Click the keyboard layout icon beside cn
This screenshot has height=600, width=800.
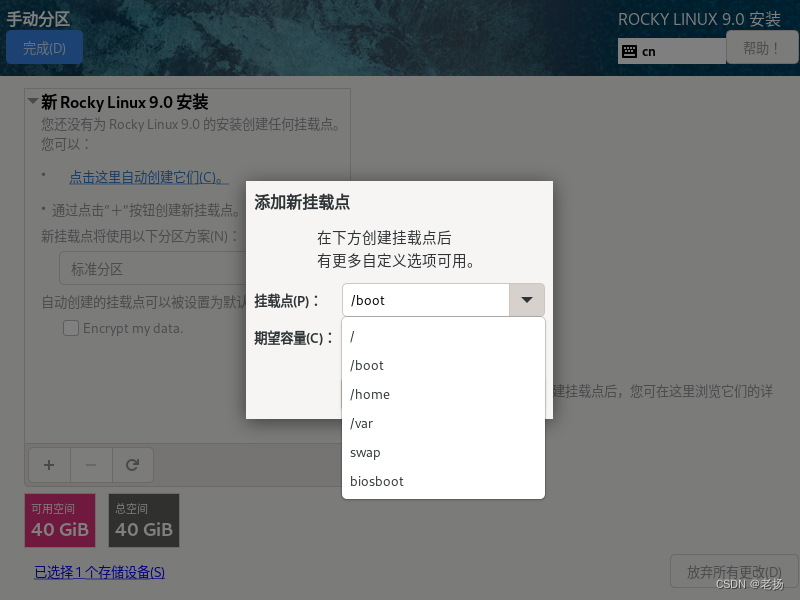coord(629,52)
